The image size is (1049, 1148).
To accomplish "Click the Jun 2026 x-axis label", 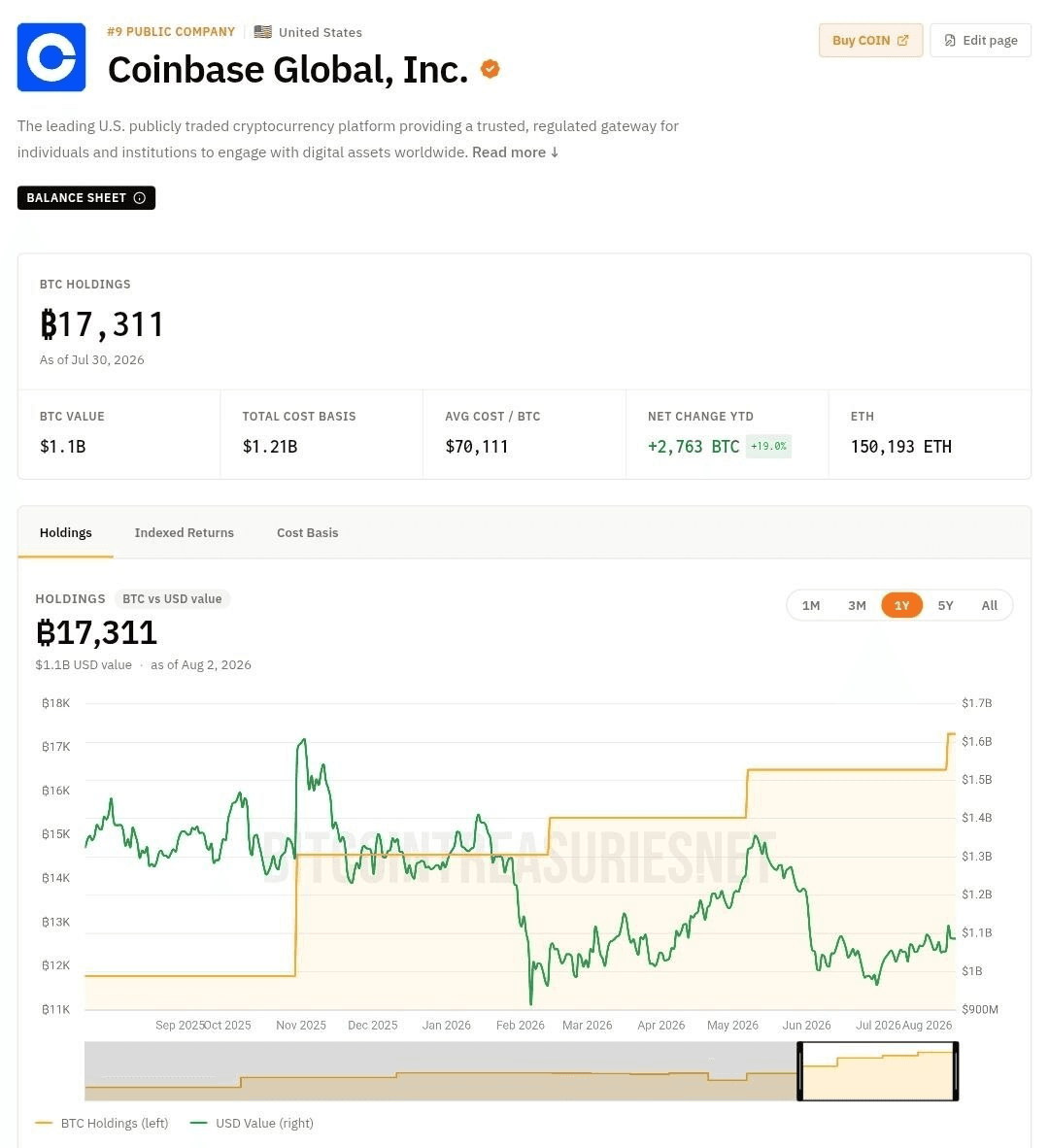I will click(x=807, y=1025).
